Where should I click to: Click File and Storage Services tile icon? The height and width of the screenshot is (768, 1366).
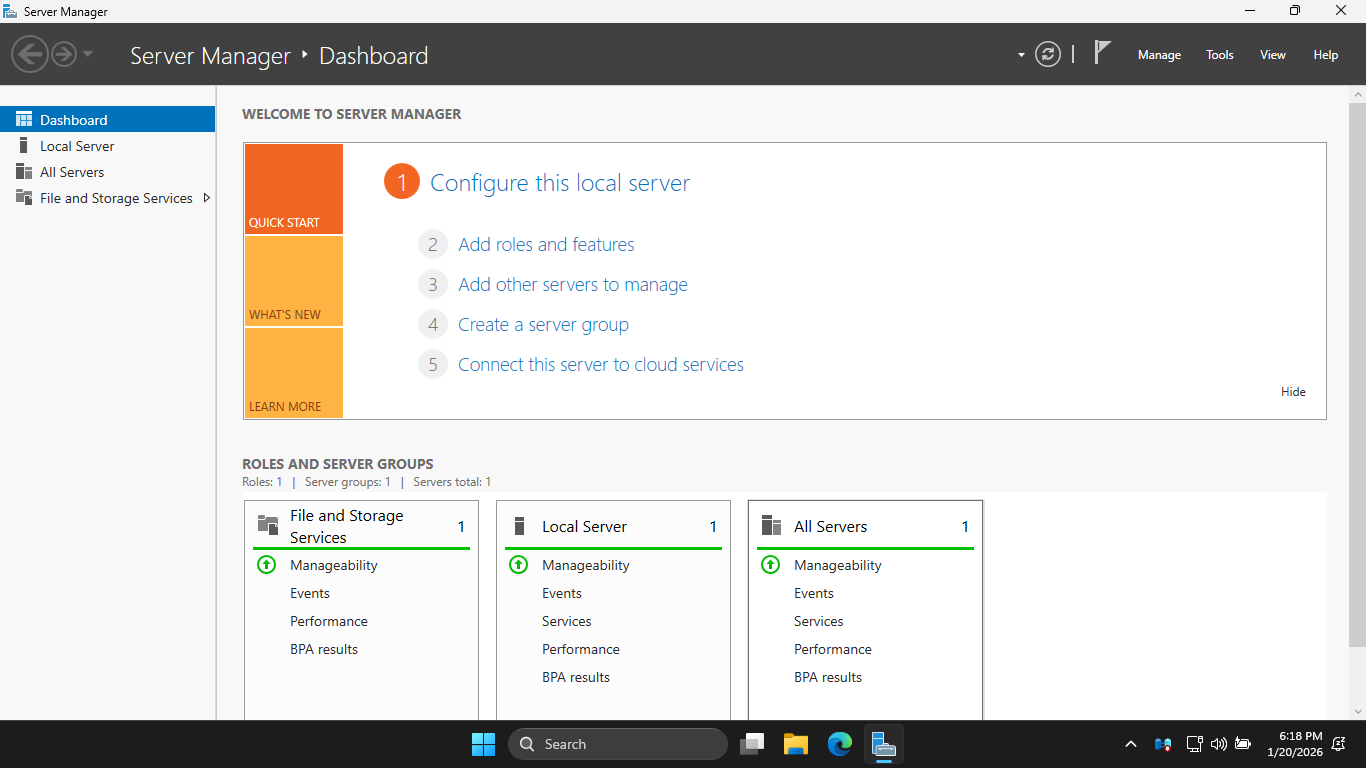[x=268, y=525]
